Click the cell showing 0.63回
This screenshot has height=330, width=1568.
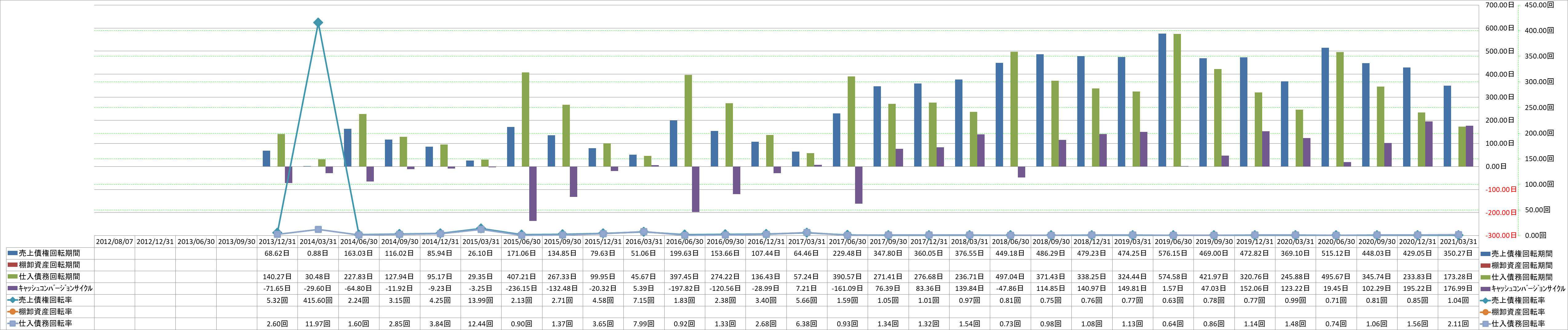pos(1173,300)
